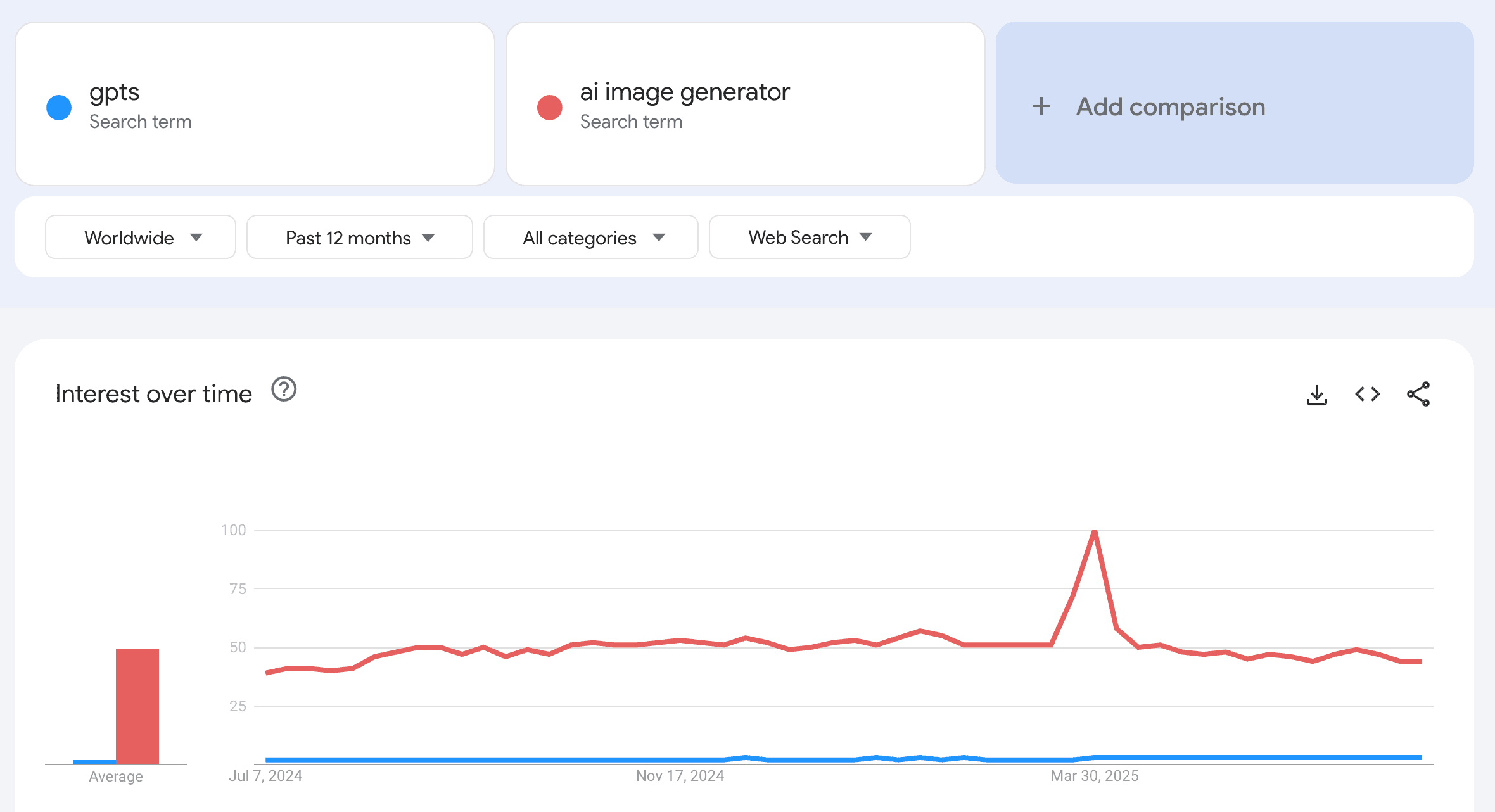Open the Web Search type dropdown

coord(810,237)
